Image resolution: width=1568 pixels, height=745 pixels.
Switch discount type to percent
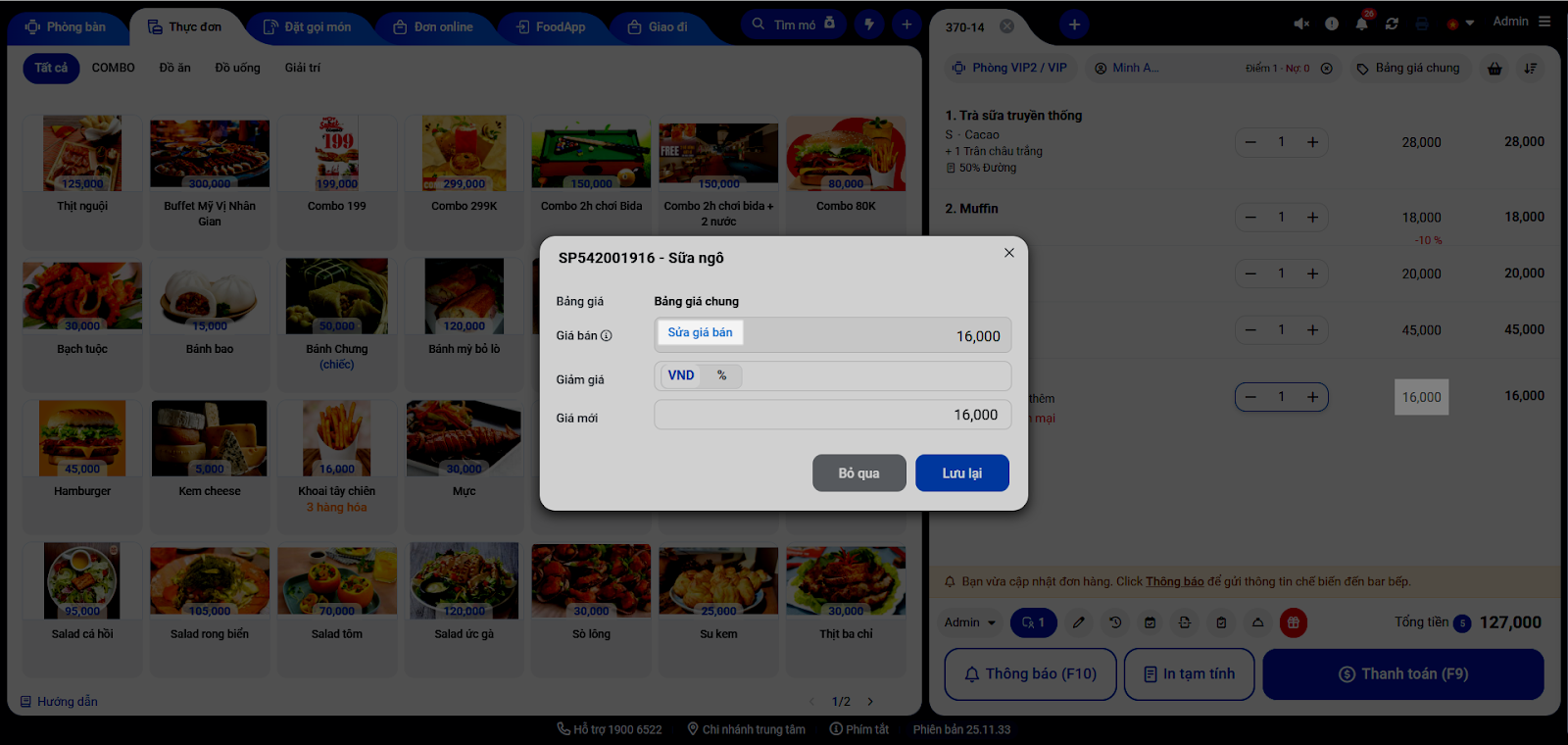[722, 375]
